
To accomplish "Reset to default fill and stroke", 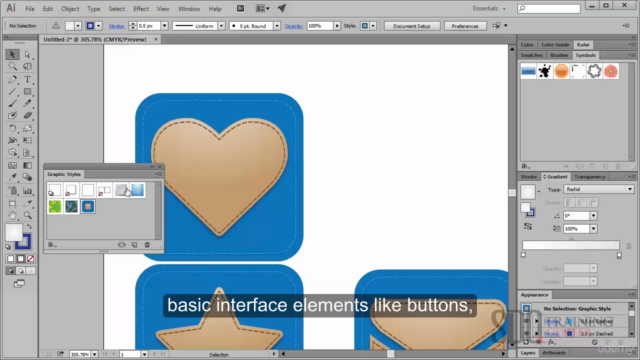I will coord(8,247).
